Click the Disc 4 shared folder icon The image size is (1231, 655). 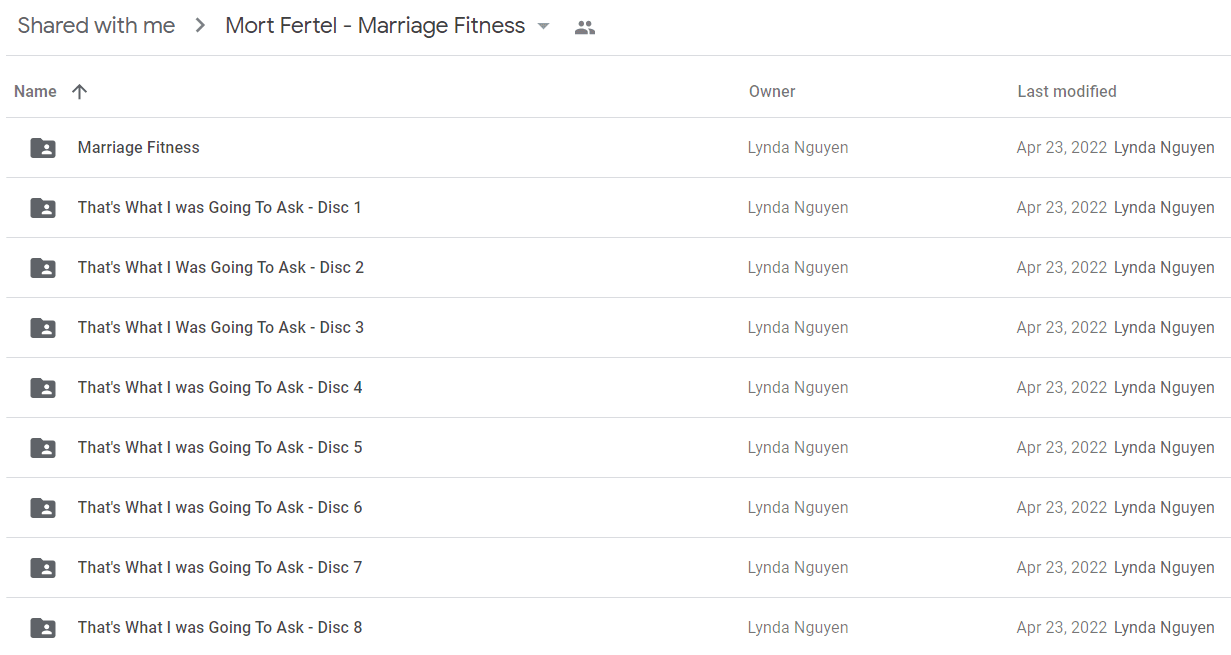pyautogui.click(x=43, y=388)
